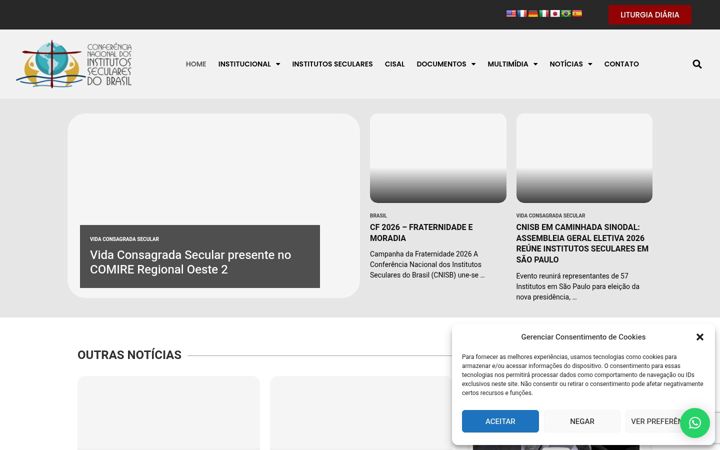720x450 pixels.
Task: Click the 'Campanha da Fraternidade 2026' excerpt text
Action: click(x=427, y=264)
